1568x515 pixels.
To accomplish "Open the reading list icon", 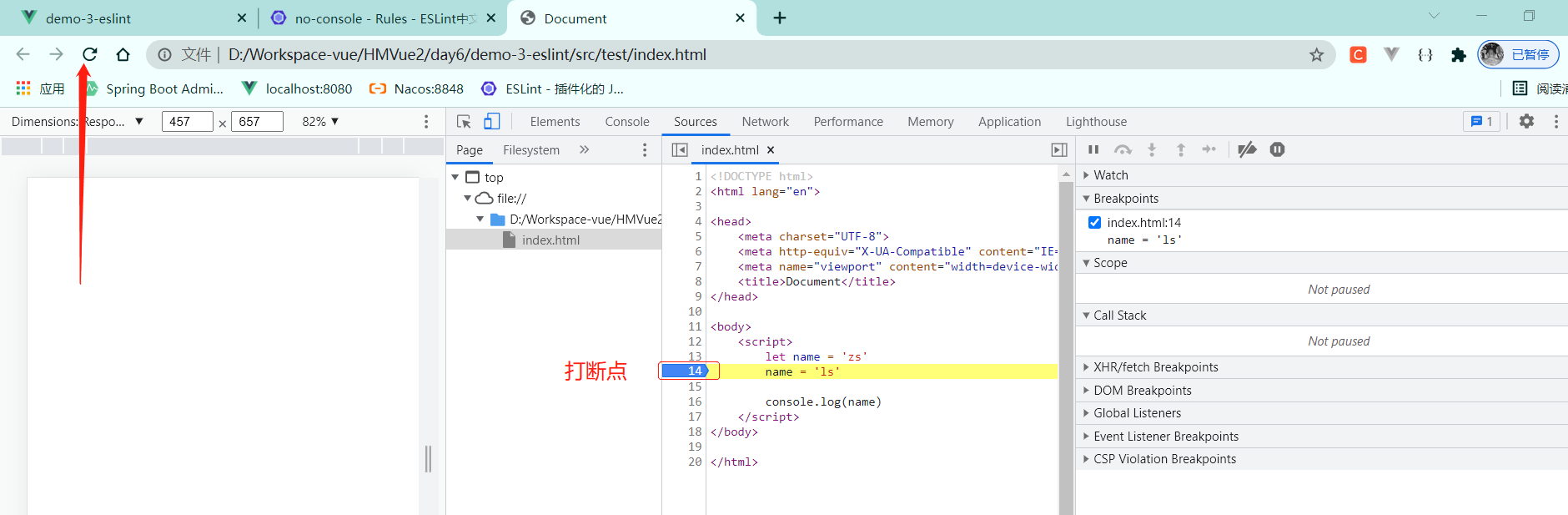I will pos(1520,88).
